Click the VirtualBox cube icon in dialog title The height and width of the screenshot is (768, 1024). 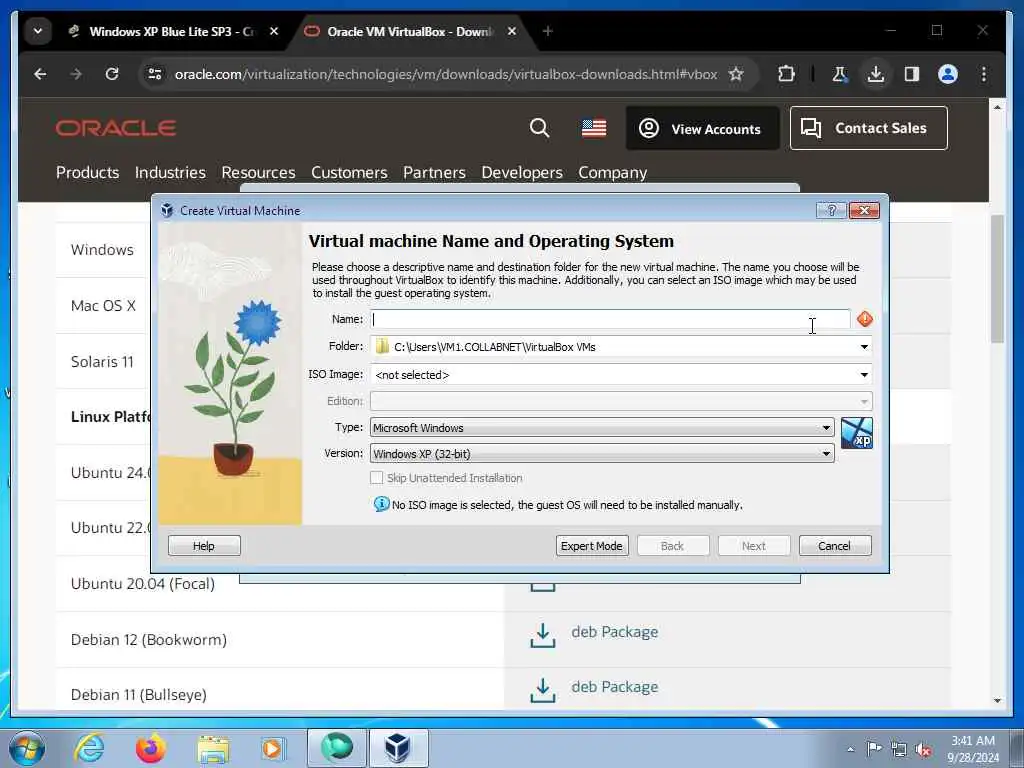pos(167,210)
